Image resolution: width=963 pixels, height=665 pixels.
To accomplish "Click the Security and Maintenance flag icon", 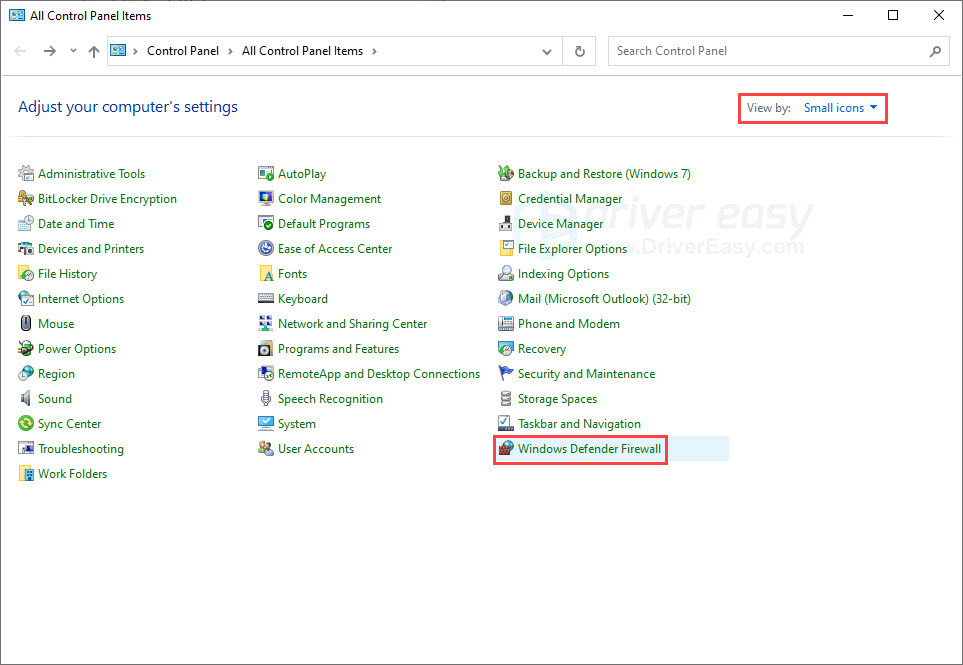I will [505, 373].
